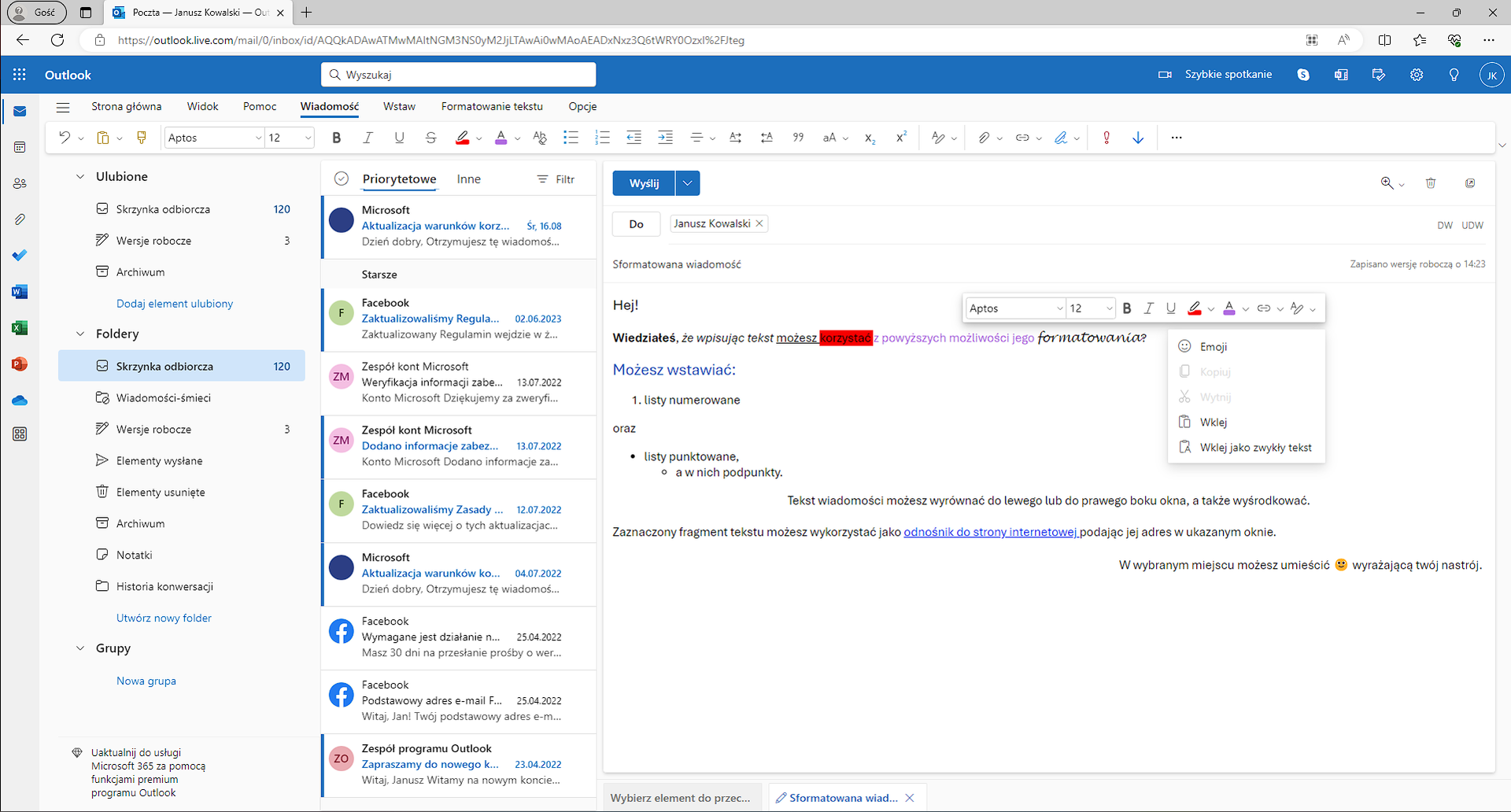Toggle the navigation pane hamburger button
Viewport: 1511px width, 812px height.
63,107
